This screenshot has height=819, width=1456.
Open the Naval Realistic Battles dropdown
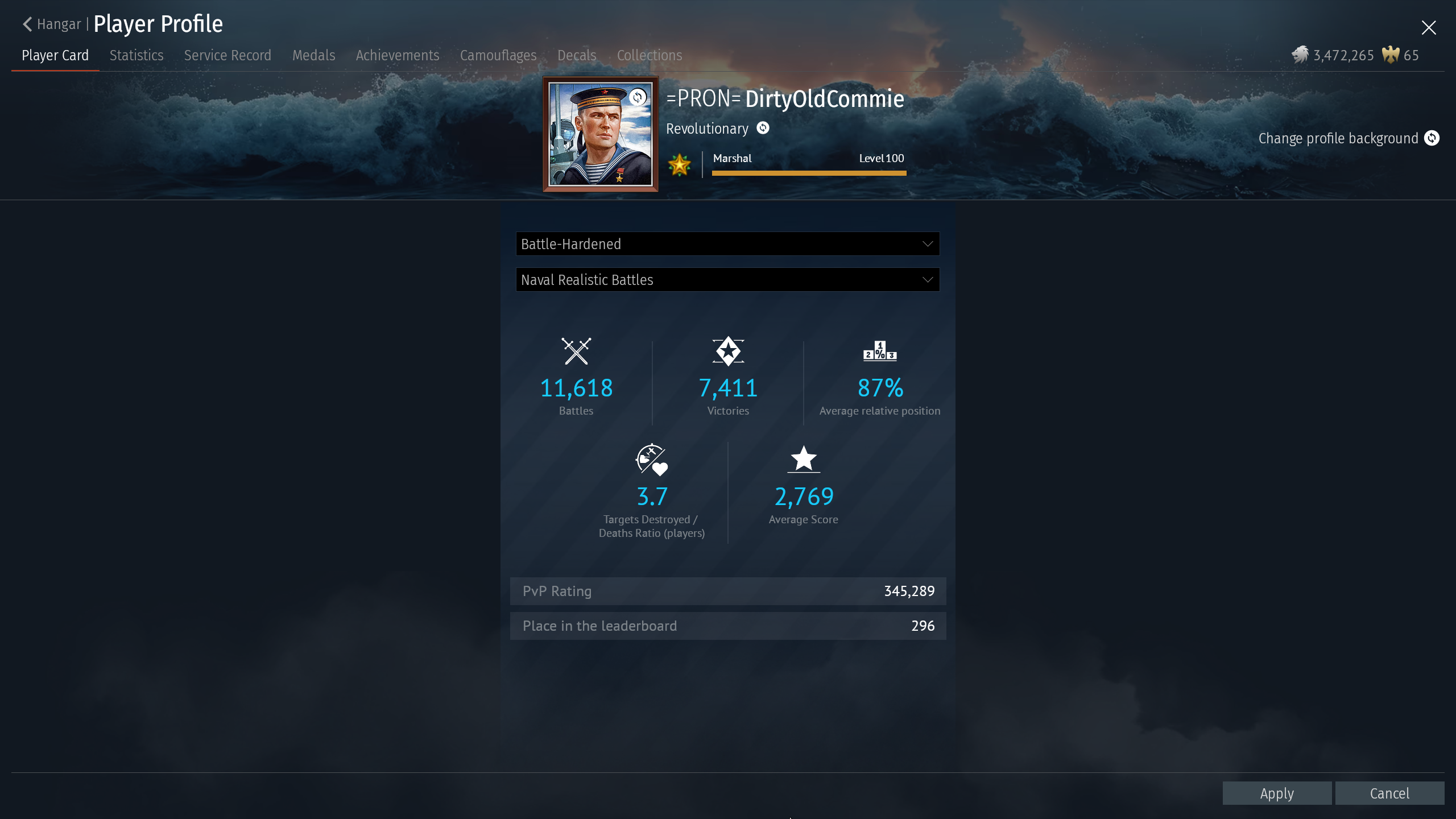pos(727,280)
